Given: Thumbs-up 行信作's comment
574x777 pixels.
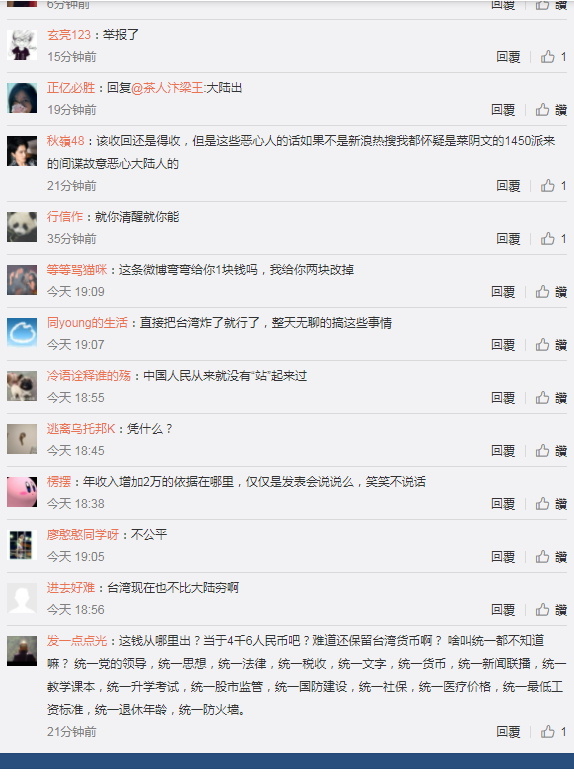Looking at the screenshot, I should pos(553,239).
